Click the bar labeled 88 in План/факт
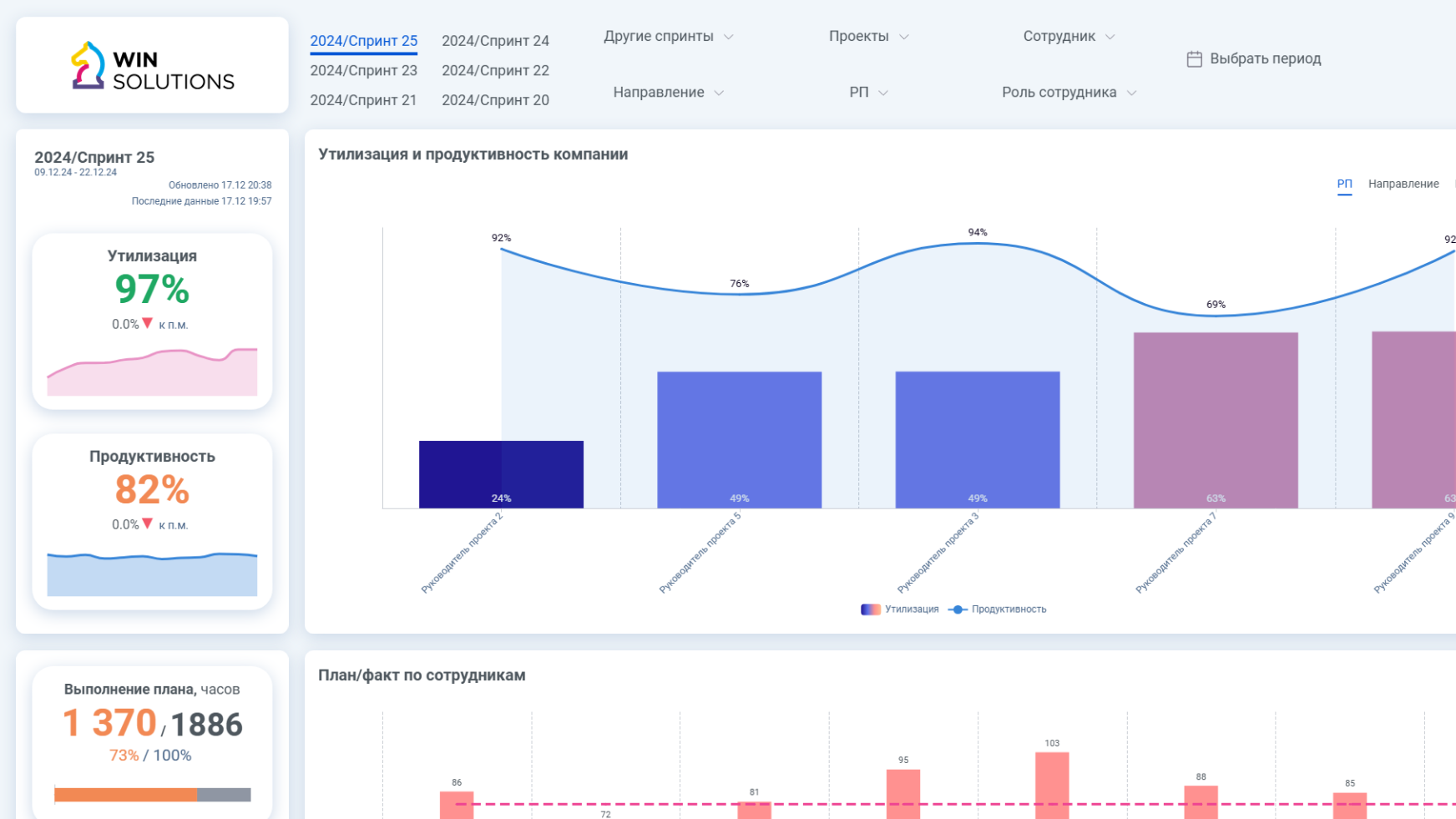Screen dimensions: 1456x819 (1201, 802)
